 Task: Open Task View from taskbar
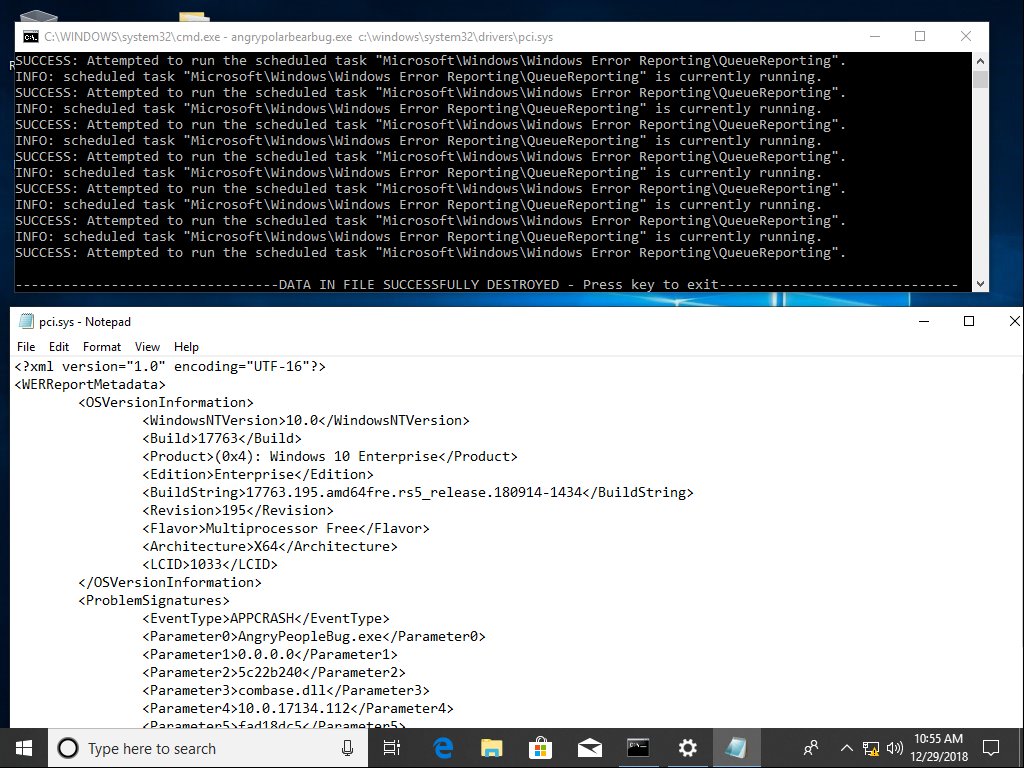click(392, 748)
